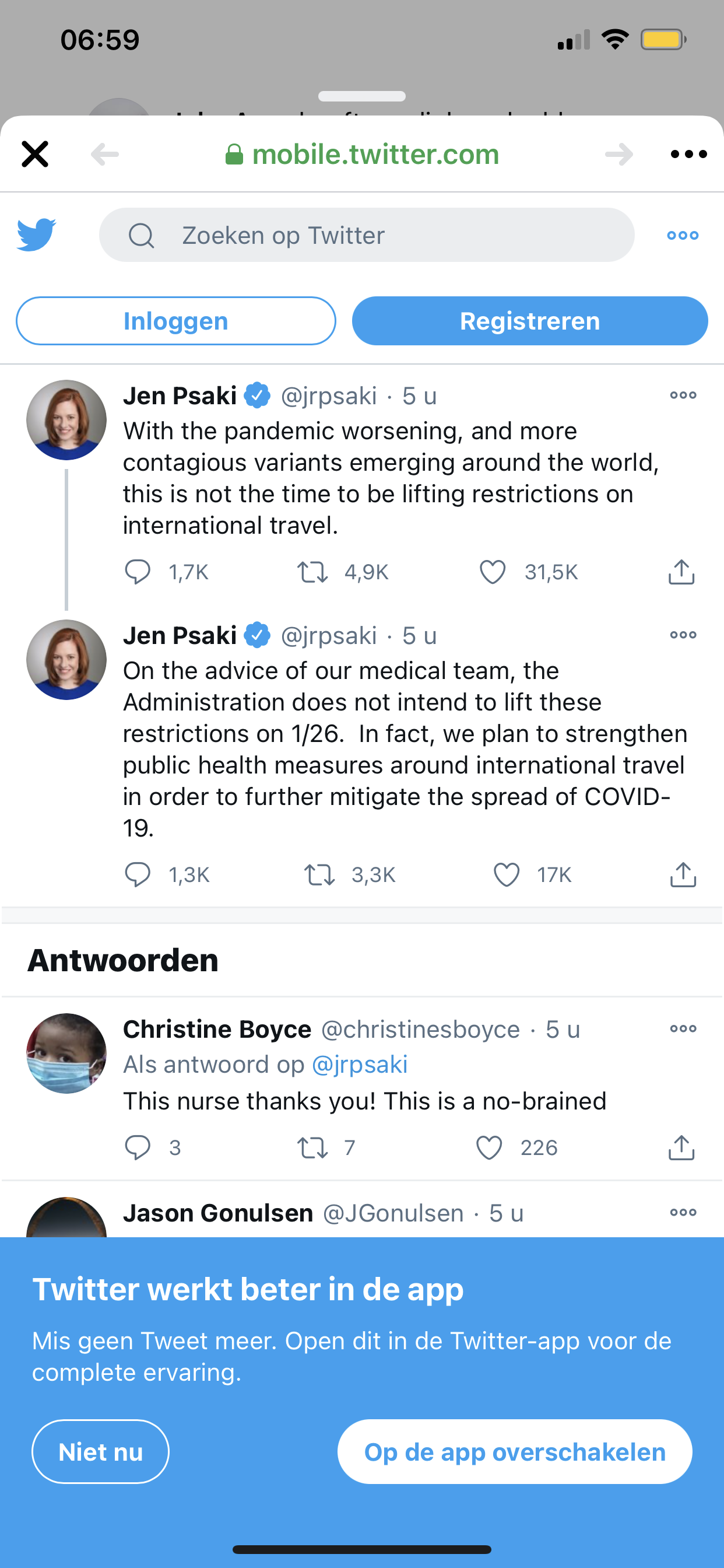Expand options menu on first Psaki tweet
The height and width of the screenshot is (1568, 724).
click(x=683, y=395)
